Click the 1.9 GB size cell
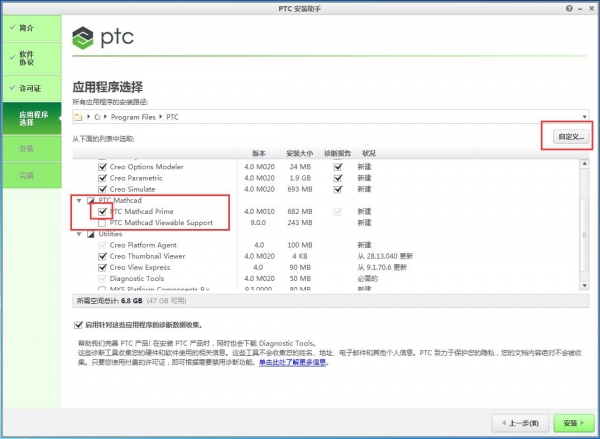Viewport: 600px width, 439px height. pos(300,178)
